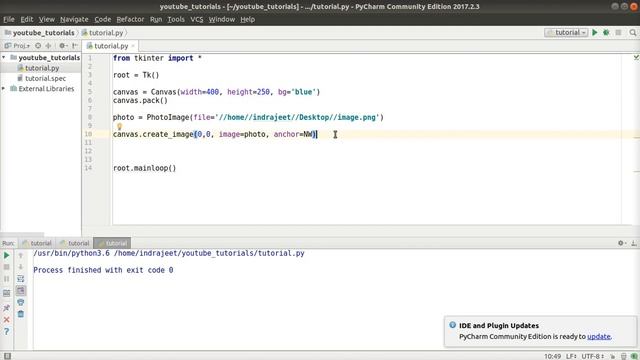Click tool windows toggle at status bar corner
Image resolution: width=640 pixels, height=360 pixels.
7,356
